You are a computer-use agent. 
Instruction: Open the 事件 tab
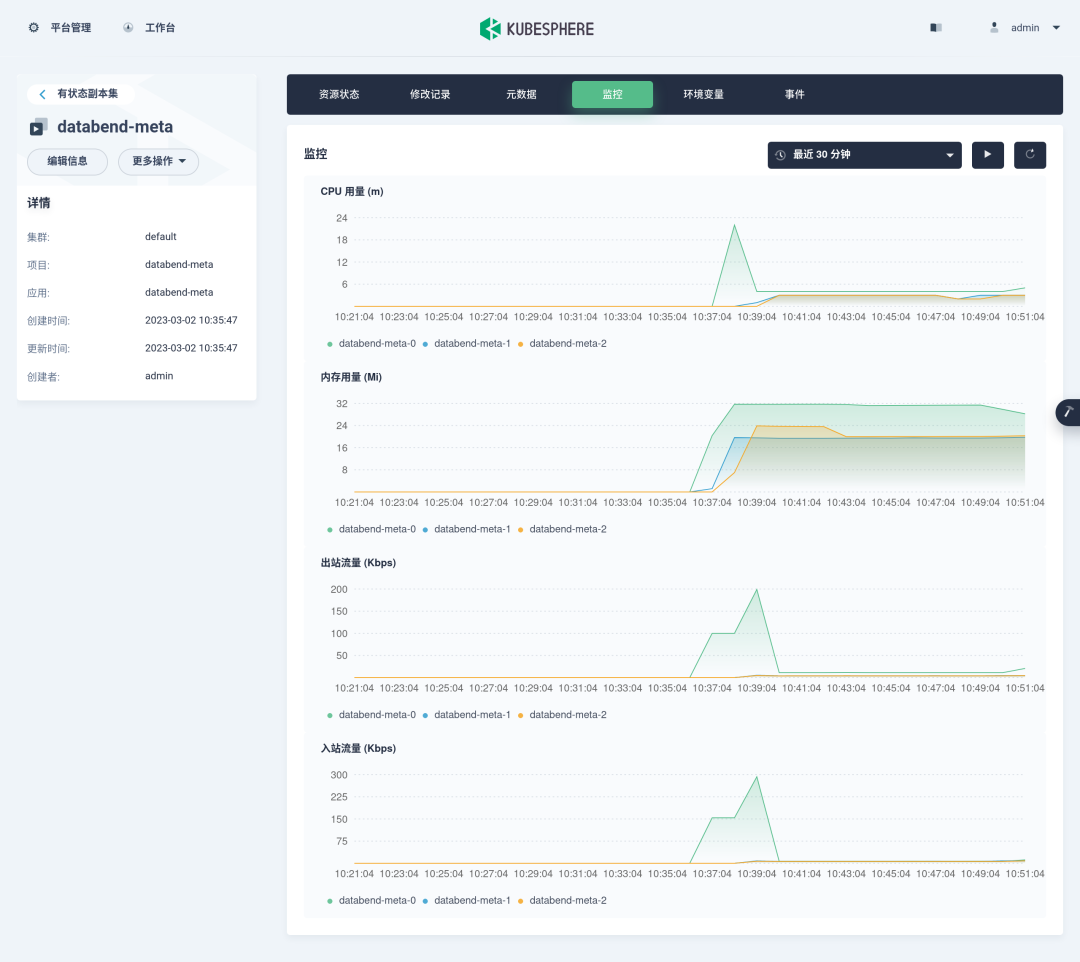(x=794, y=95)
